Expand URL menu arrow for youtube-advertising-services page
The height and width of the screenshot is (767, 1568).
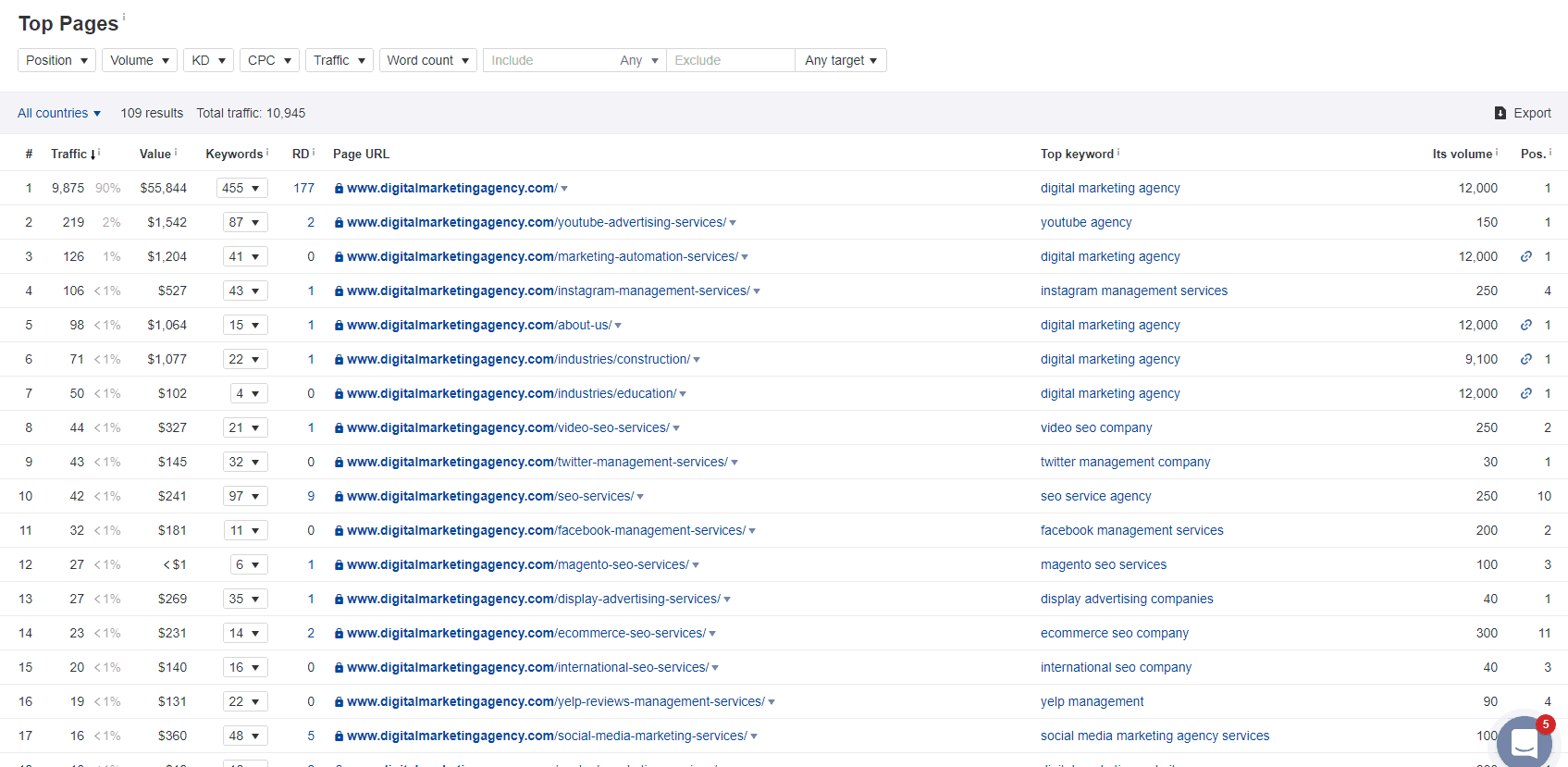(733, 223)
